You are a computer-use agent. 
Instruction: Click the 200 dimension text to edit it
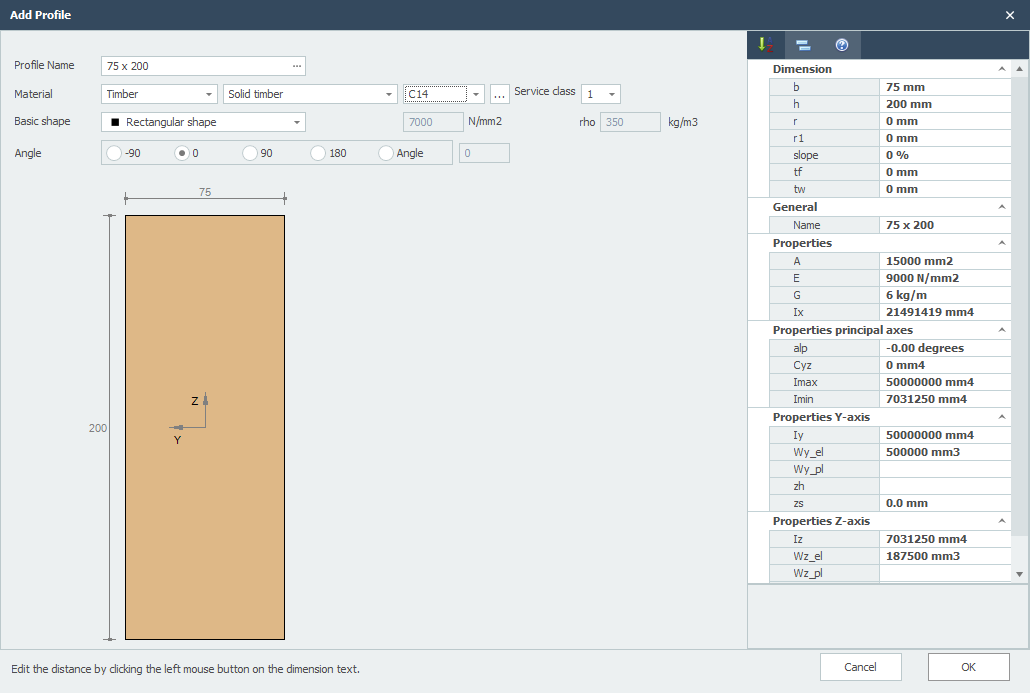[x=97, y=427]
